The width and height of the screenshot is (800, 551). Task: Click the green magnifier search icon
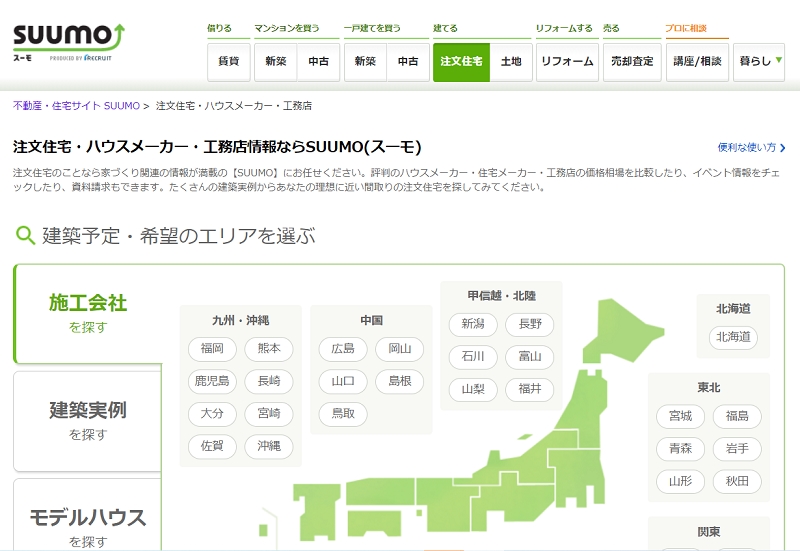click(x=25, y=236)
